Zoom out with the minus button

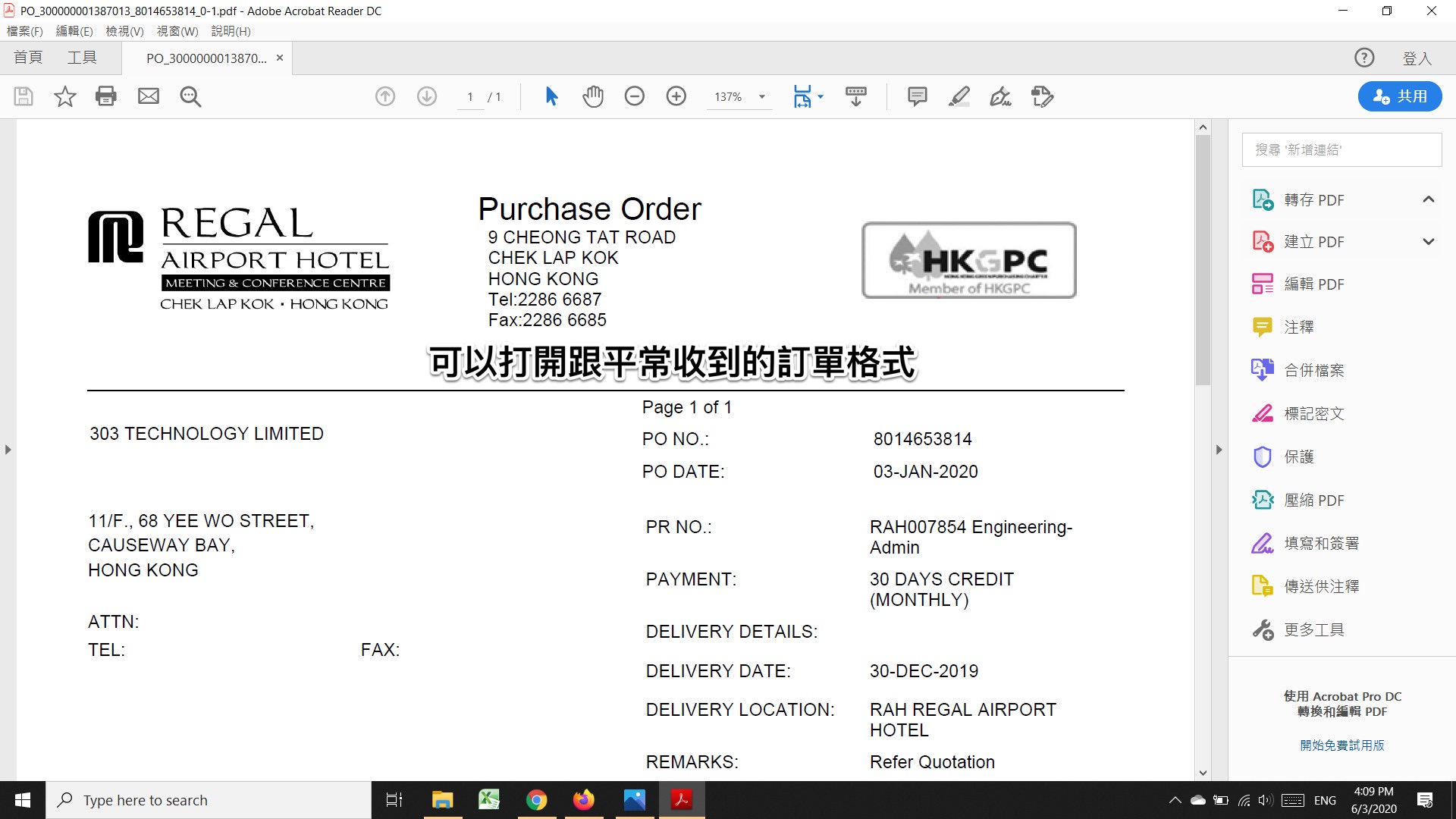click(635, 96)
